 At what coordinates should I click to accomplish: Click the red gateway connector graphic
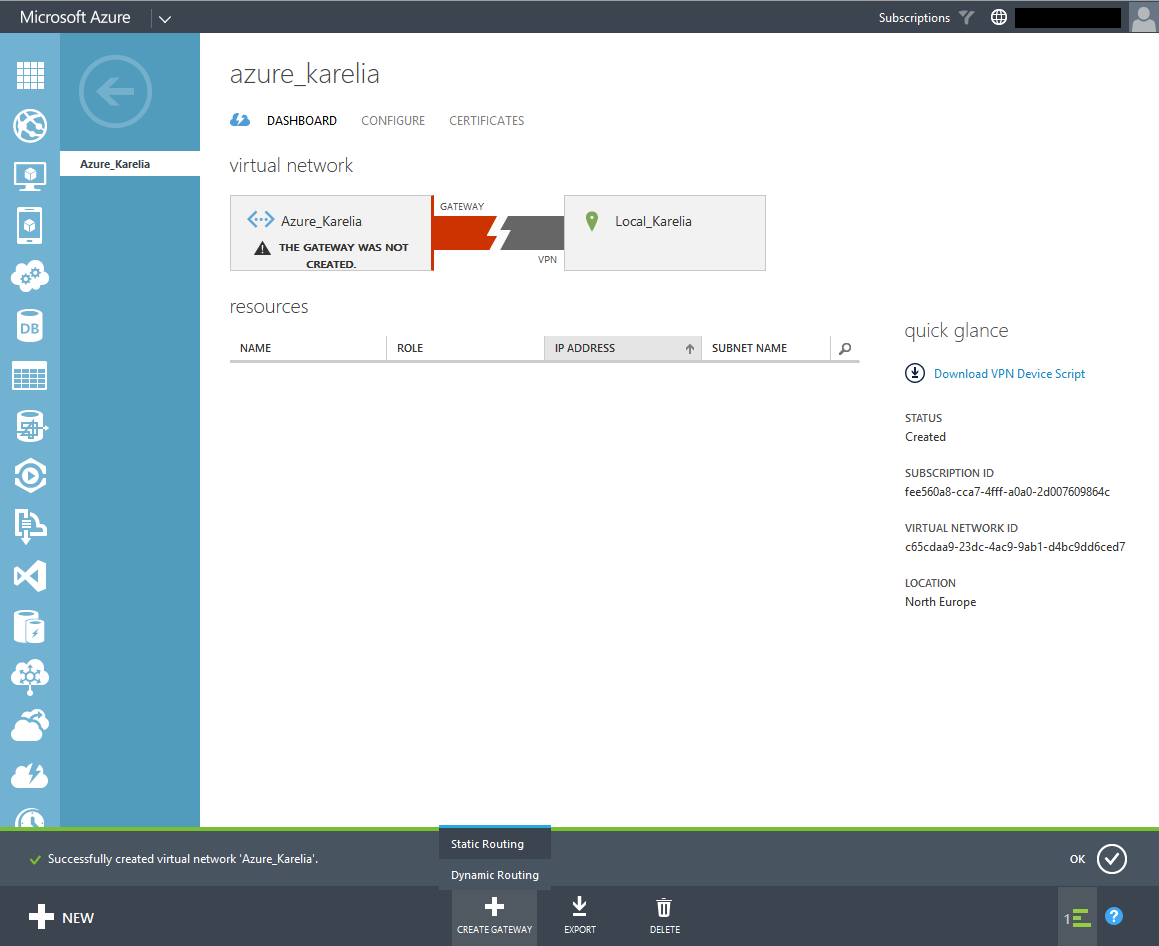tap(465, 233)
